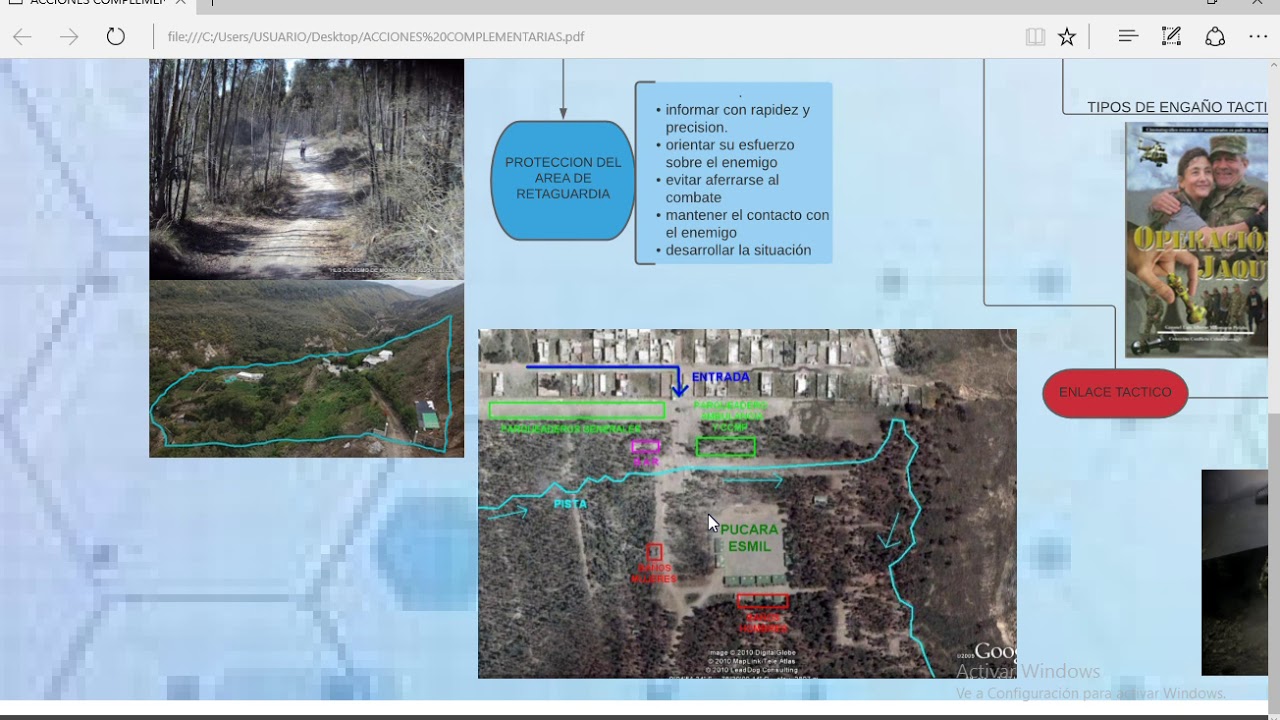This screenshot has height=720, width=1280.
Task: Open the More actions ellipsis menu
Action: coord(1258,37)
